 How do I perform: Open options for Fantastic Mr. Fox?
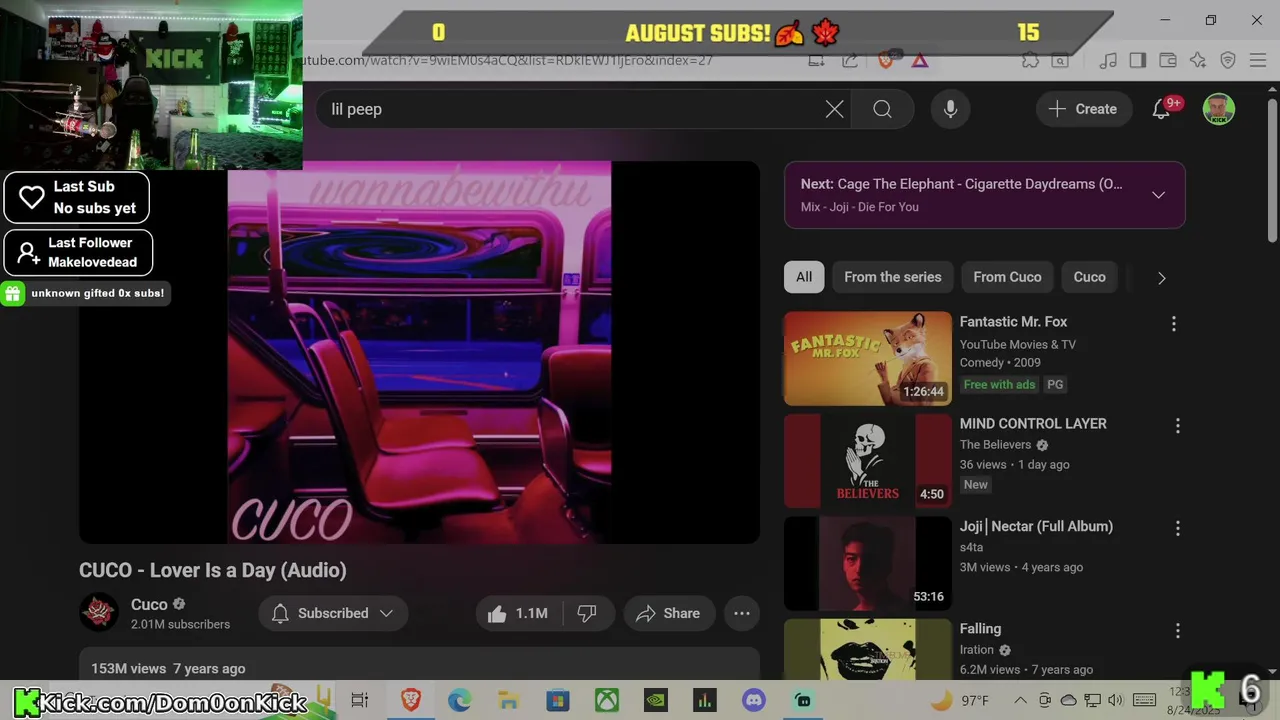tap(1173, 323)
